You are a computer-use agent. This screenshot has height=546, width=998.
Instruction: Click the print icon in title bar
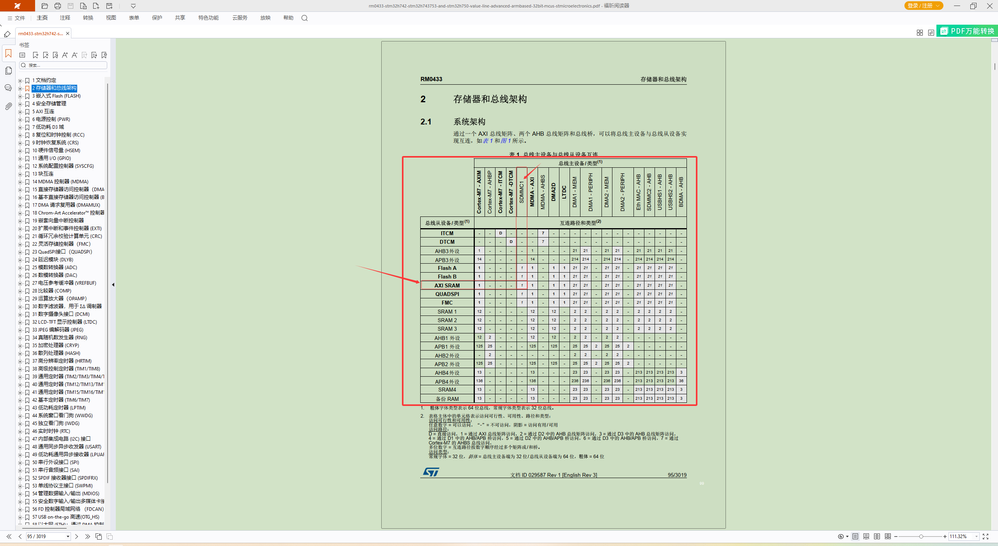(x=57, y=6)
